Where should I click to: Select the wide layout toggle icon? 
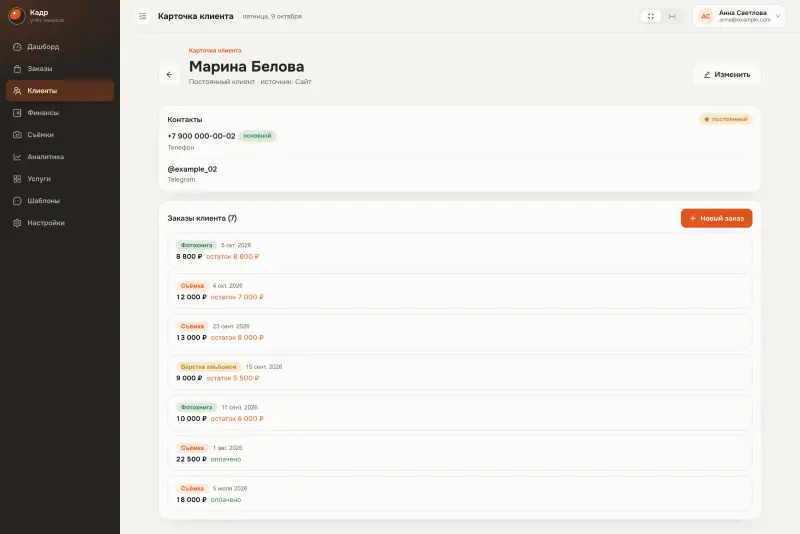(x=672, y=16)
